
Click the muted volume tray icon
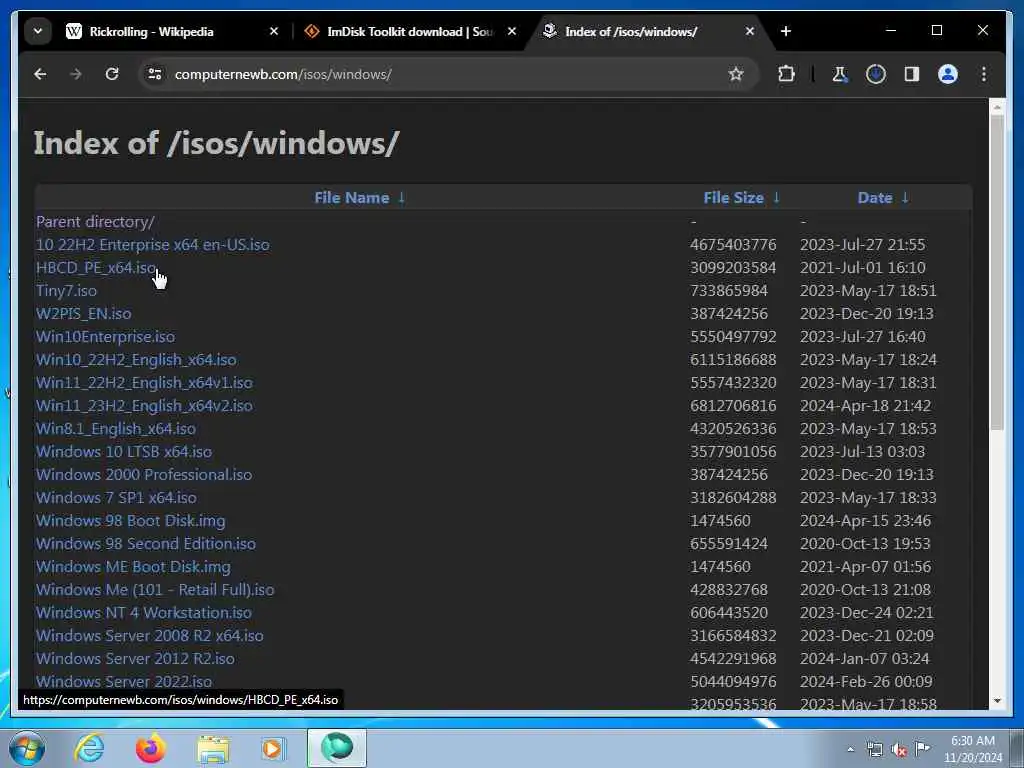coord(899,750)
